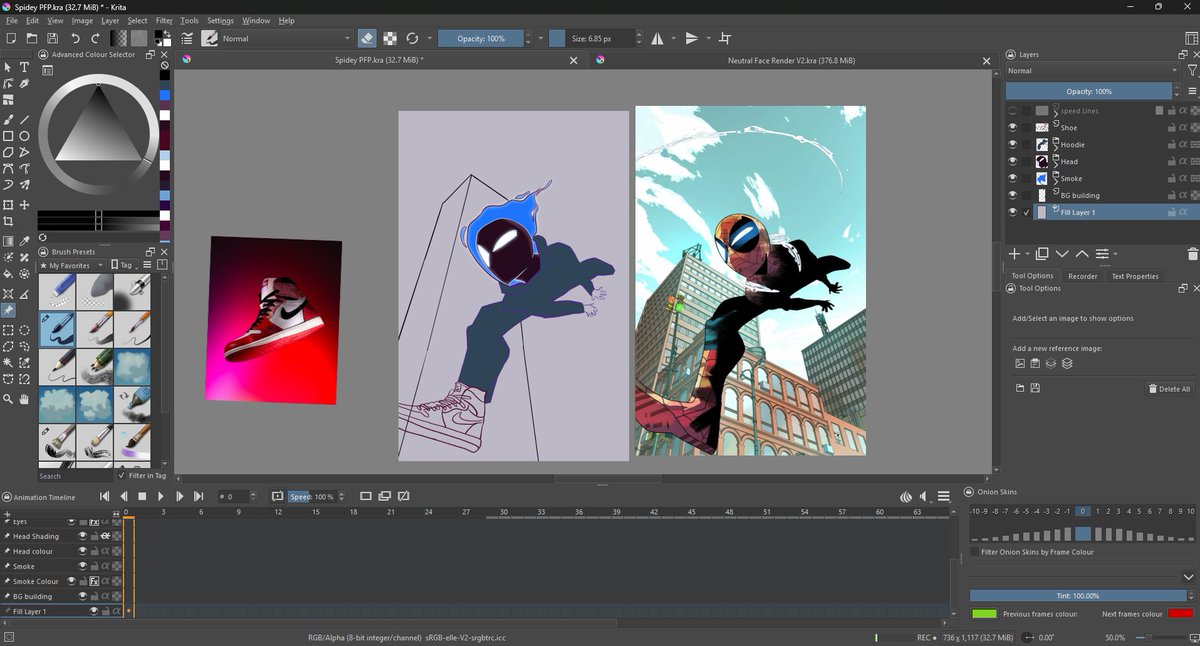
Task: Click the Delete All reference images button
Action: (x=1169, y=389)
